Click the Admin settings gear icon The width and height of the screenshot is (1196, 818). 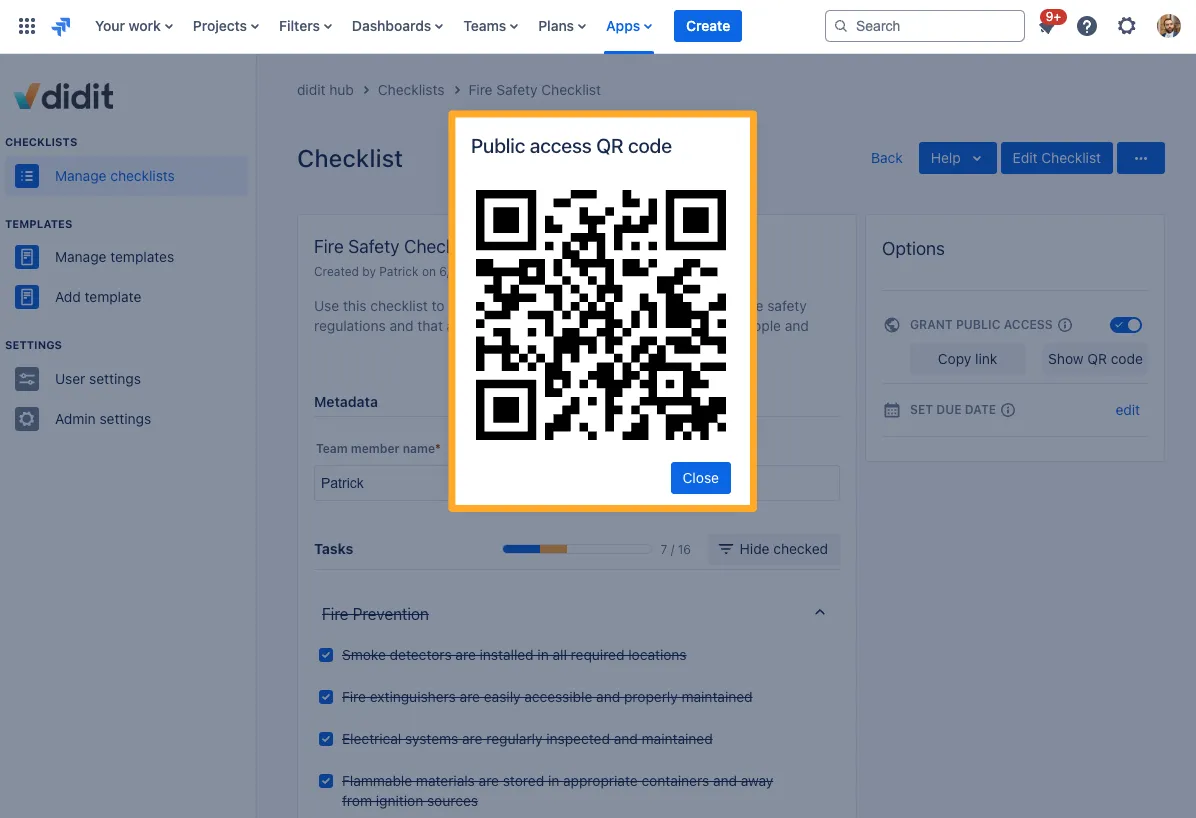(x=27, y=419)
